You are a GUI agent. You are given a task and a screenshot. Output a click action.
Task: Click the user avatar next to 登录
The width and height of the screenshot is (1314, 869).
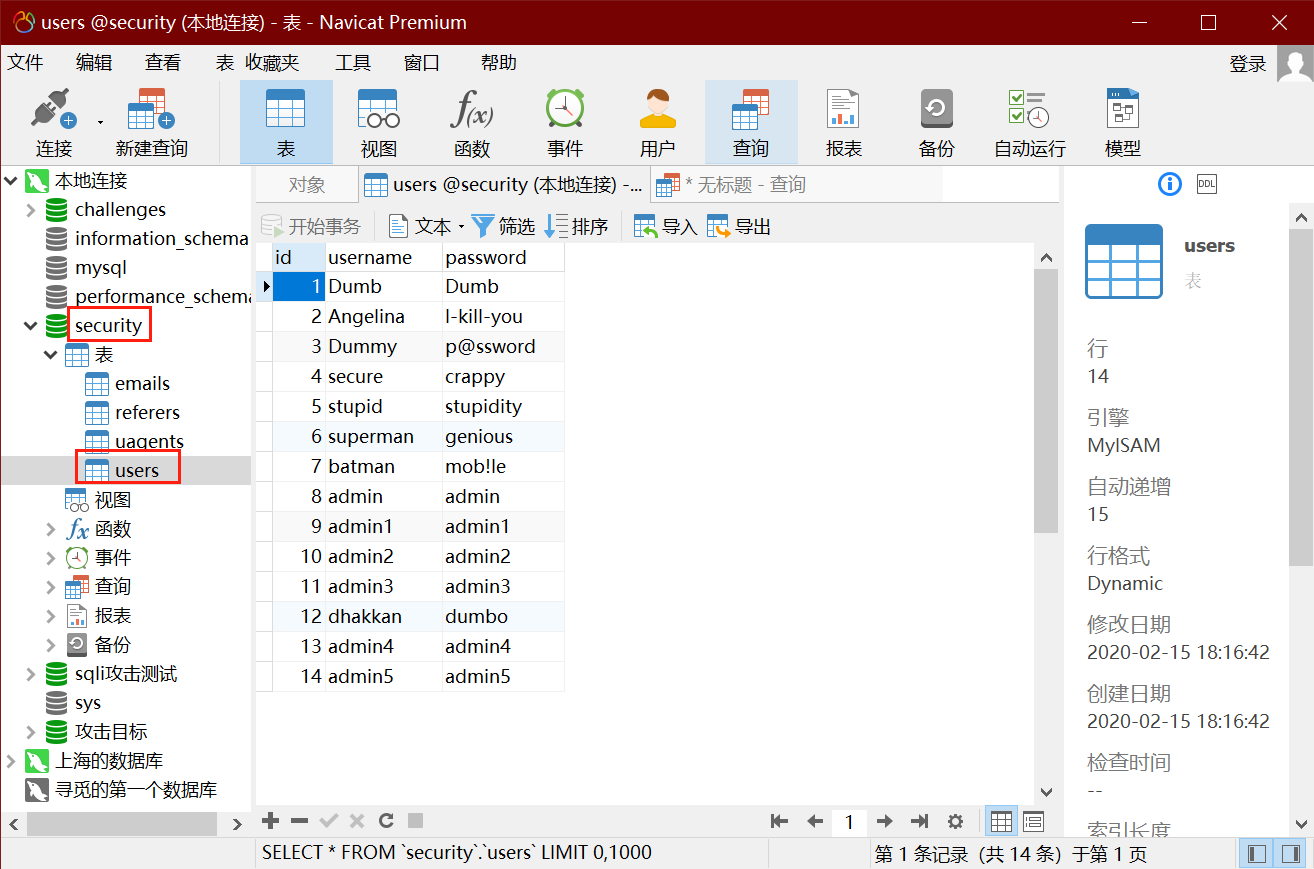[1295, 63]
